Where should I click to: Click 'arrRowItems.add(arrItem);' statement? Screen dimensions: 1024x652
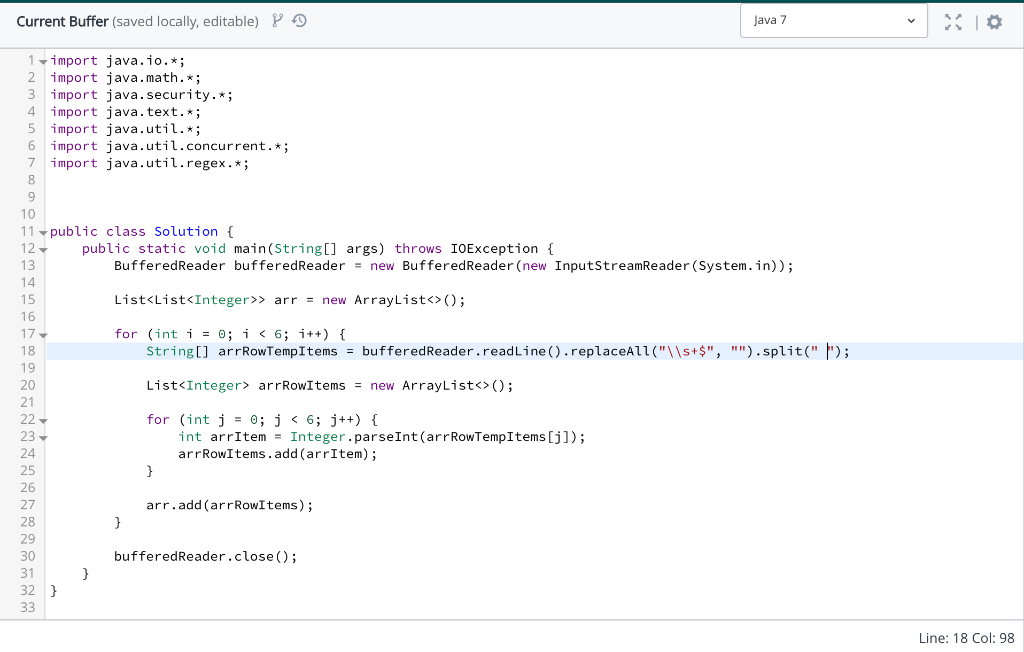[x=278, y=454]
